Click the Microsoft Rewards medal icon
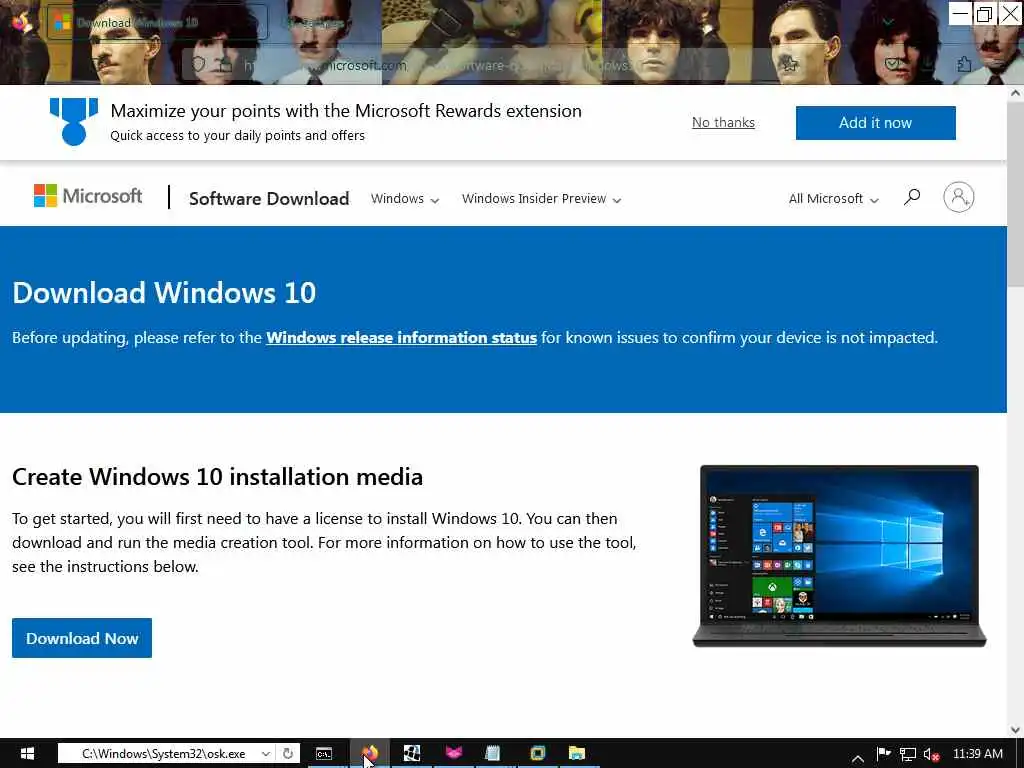The image size is (1024, 768). pos(74,121)
